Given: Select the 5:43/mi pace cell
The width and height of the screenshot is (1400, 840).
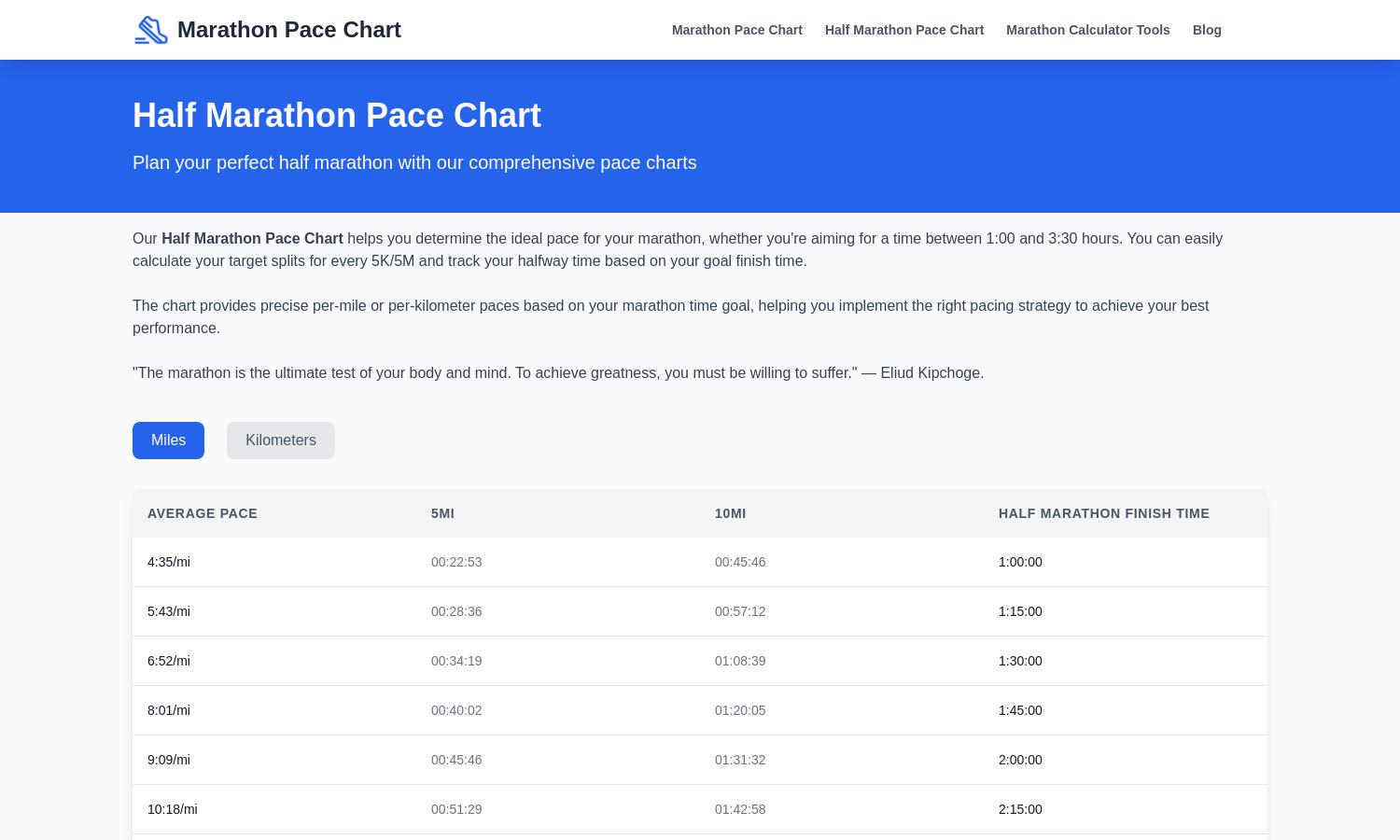Looking at the screenshot, I should click(x=169, y=611).
